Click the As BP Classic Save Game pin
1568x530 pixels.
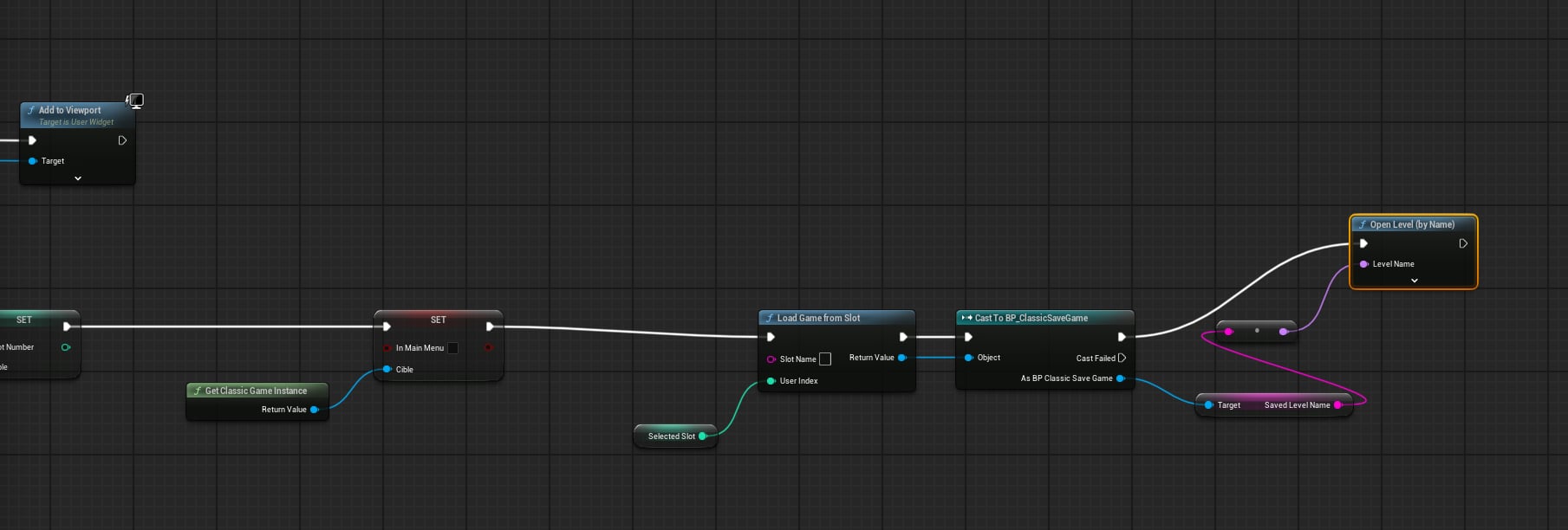click(1120, 378)
